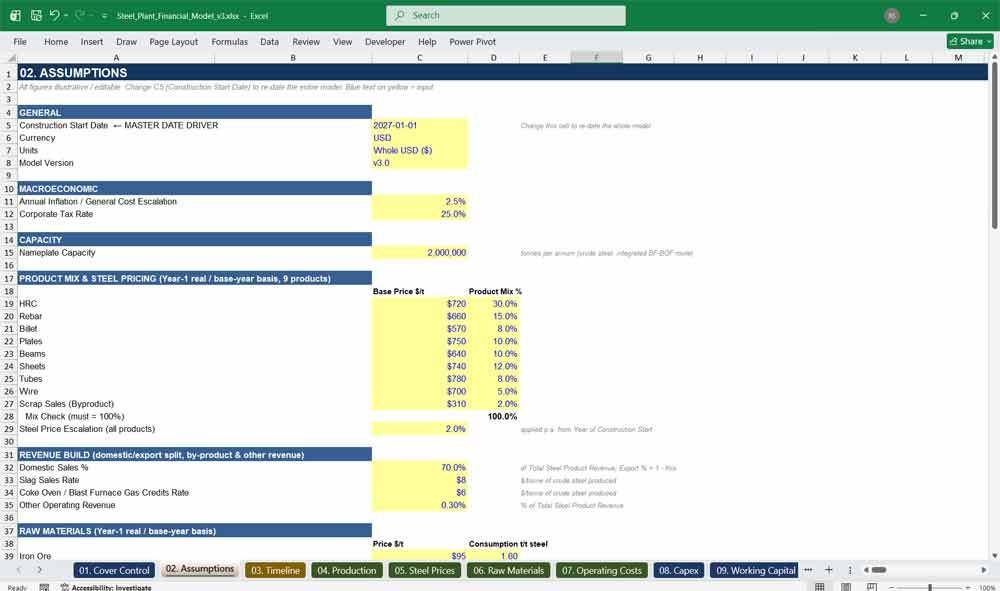Viewport: 1000px width, 591px height.
Task: Undo the last action
Action: coord(54,15)
